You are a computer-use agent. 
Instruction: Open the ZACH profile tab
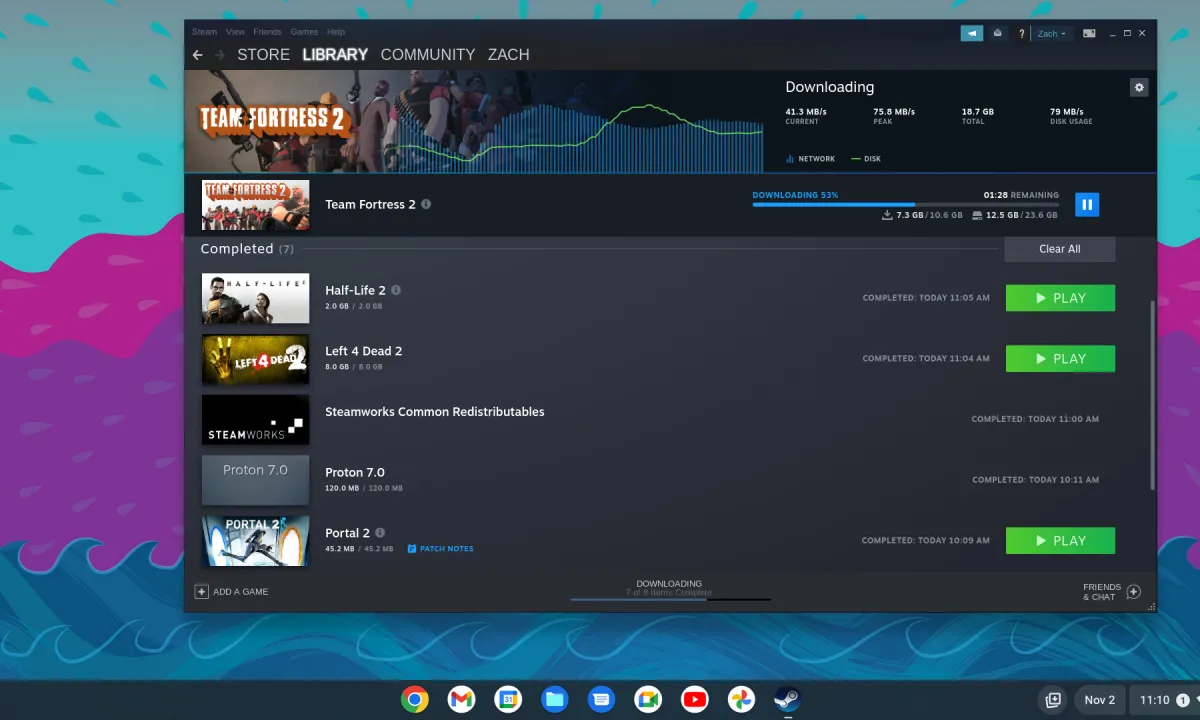click(509, 55)
